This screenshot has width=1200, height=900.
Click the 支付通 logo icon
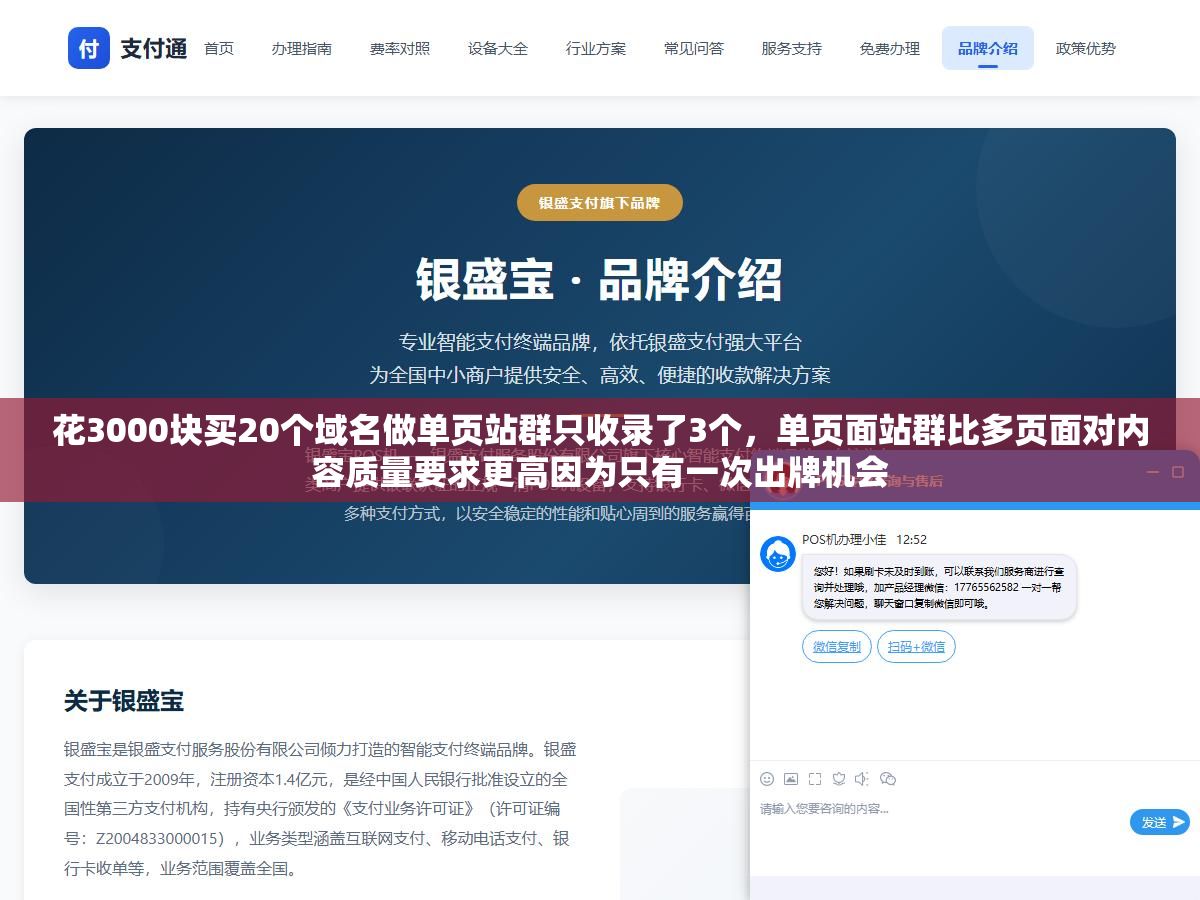89,48
